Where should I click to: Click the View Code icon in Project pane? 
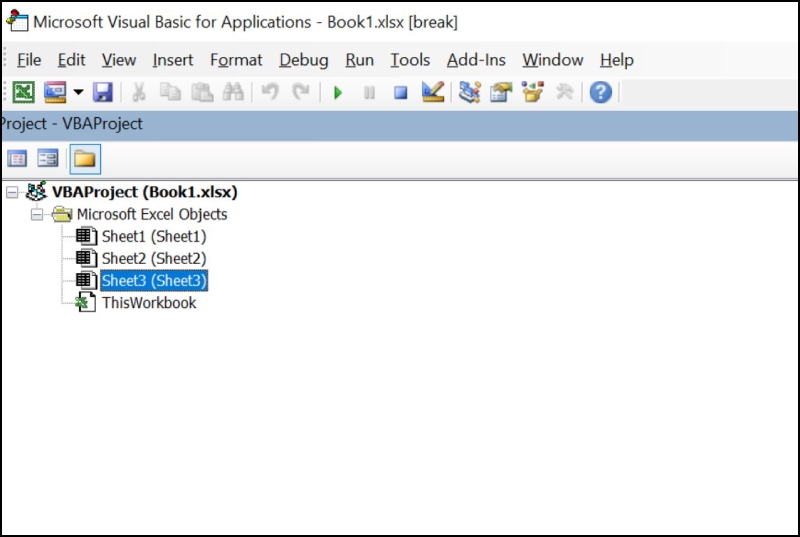(x=17, y=159)
